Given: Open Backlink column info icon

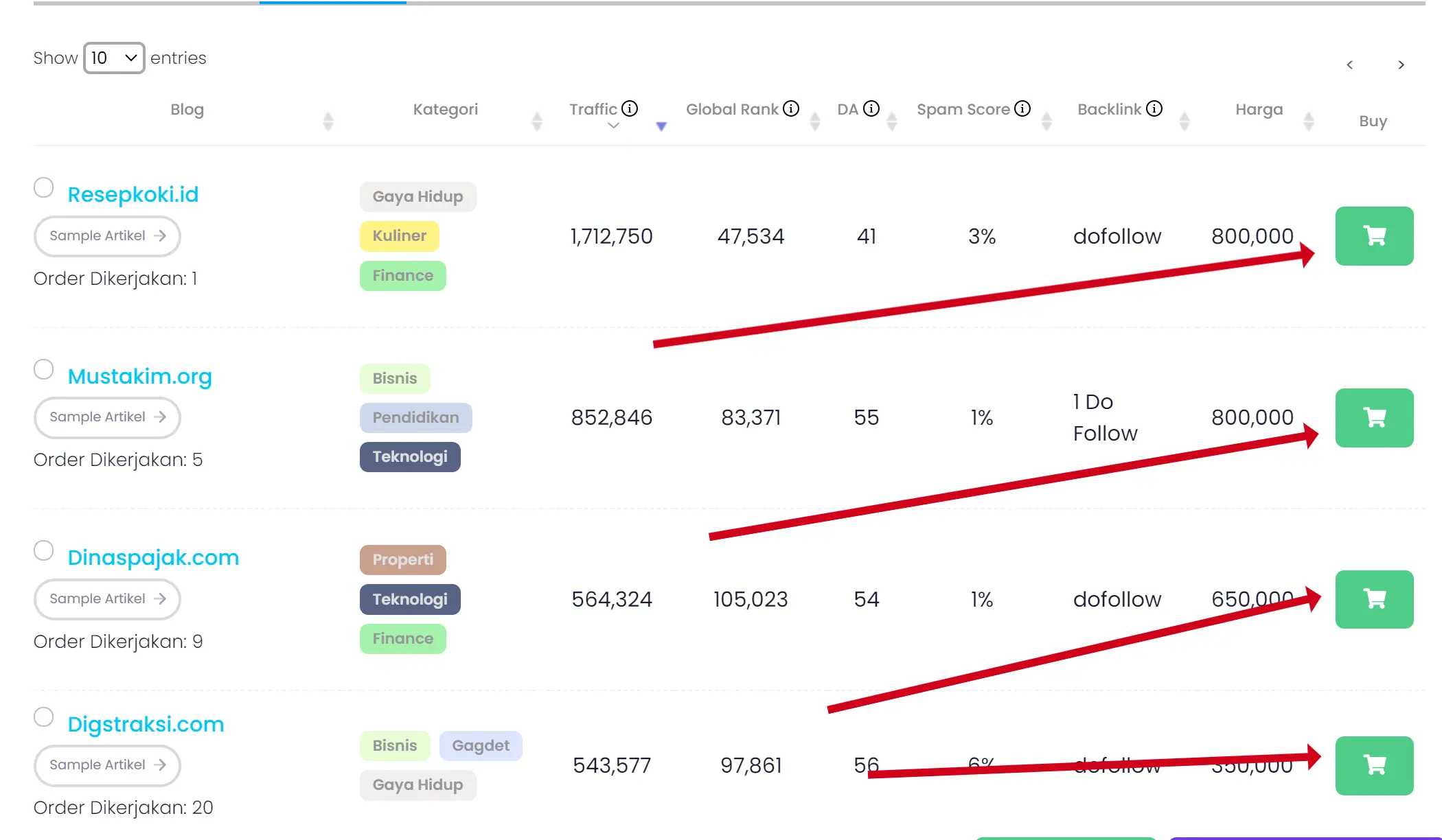Looking at the screenshot, I should pos(1154,108).
